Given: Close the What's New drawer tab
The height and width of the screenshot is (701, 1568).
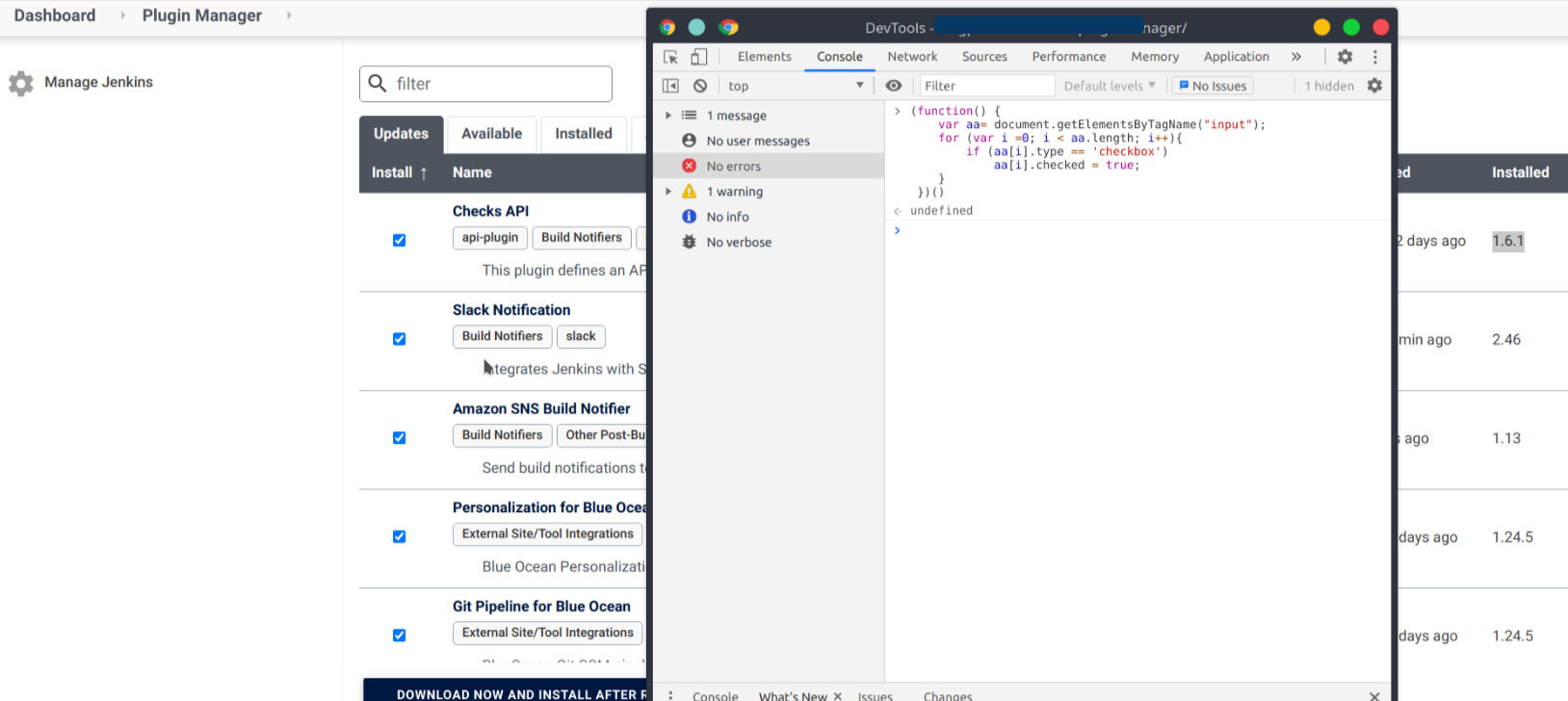Looking at the screenshot, I should point(838,695).
